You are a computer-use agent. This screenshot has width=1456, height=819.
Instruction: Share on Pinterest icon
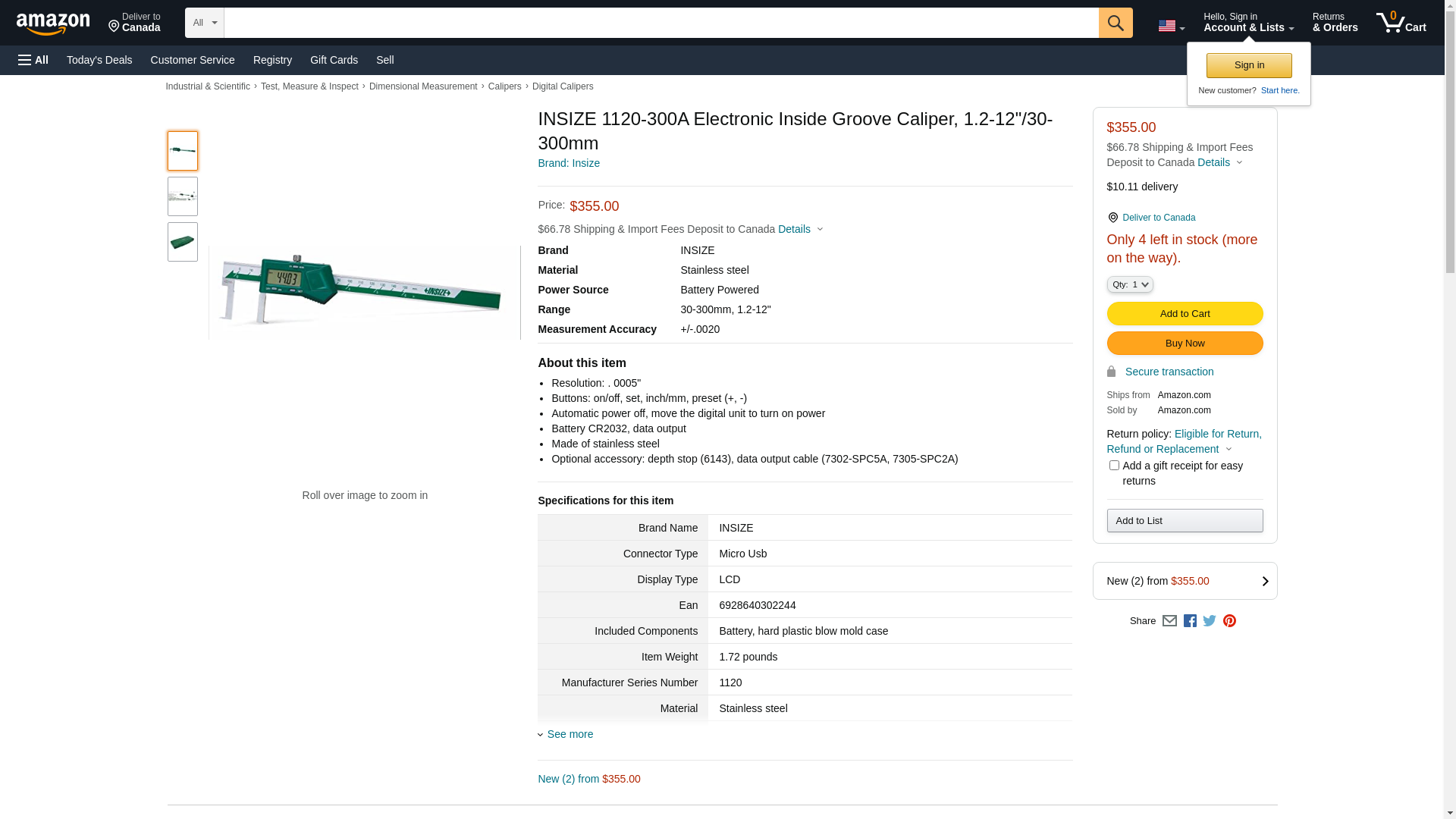(1229, 621)
